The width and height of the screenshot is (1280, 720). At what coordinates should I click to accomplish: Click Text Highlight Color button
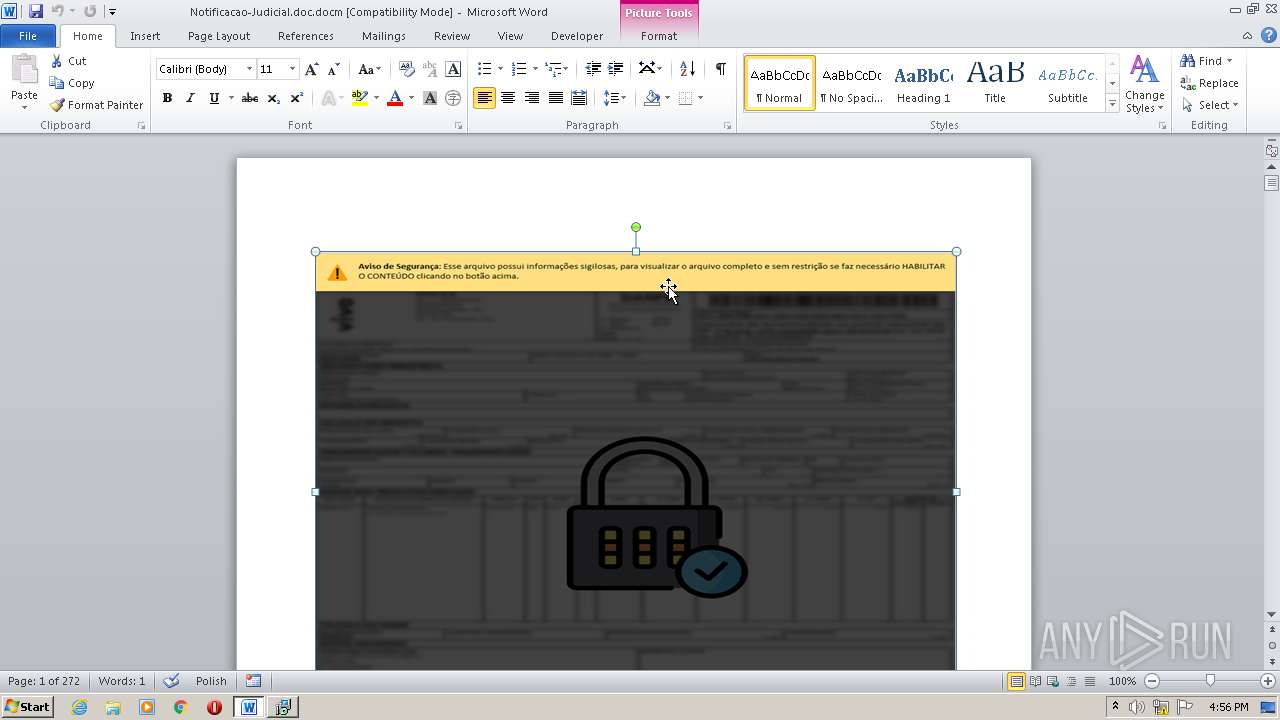pos(360,98)
